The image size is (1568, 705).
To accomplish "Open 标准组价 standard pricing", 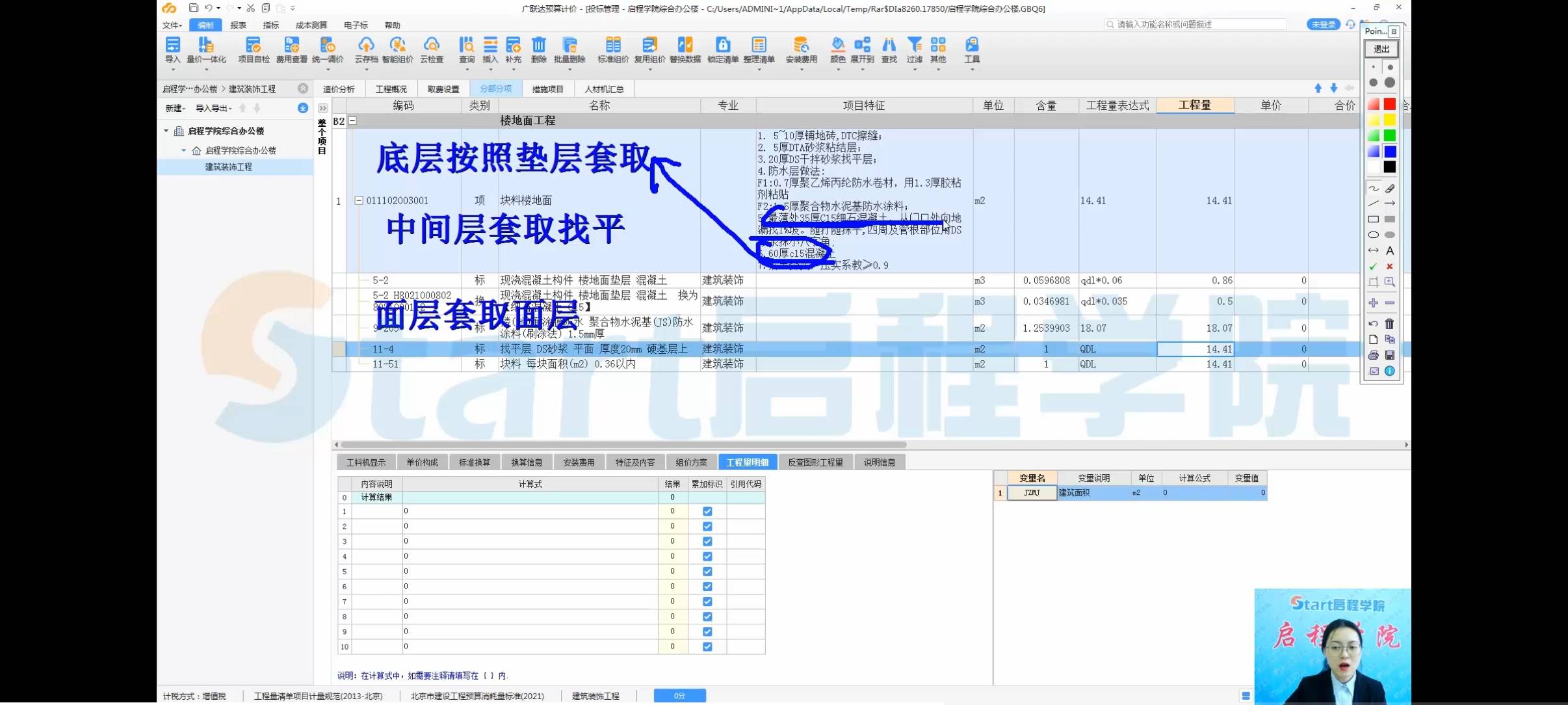I will coord(613,50).
